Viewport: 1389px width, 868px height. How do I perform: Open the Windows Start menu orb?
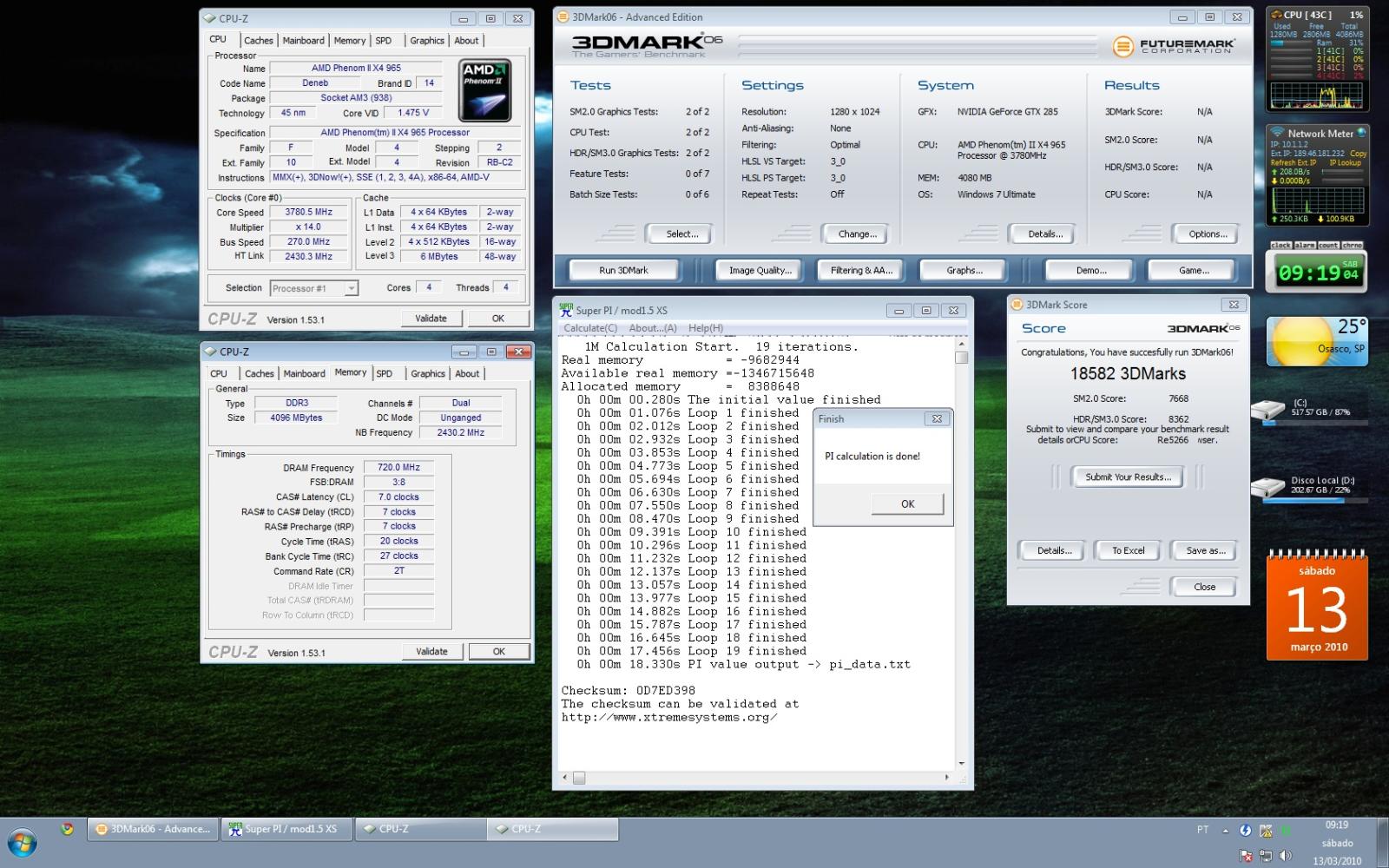(x=23, y=843)
